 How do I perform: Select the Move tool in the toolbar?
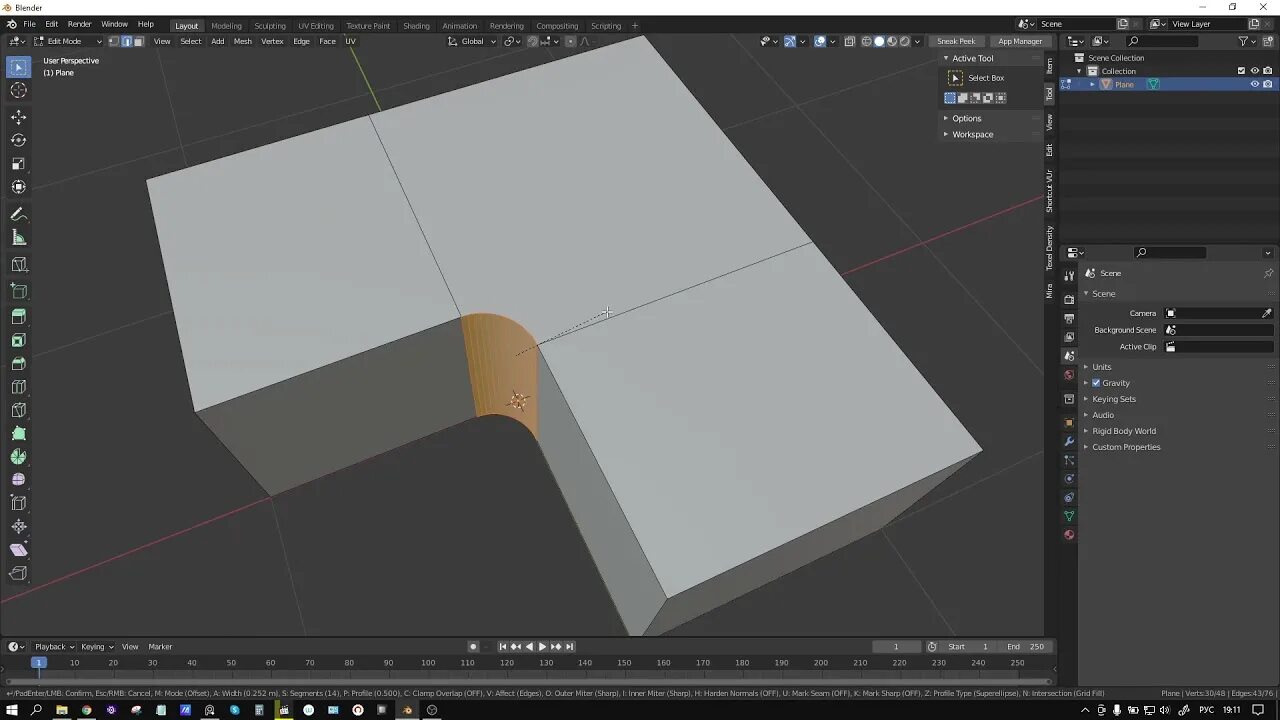pyautogui.click(x=18, y=117)
